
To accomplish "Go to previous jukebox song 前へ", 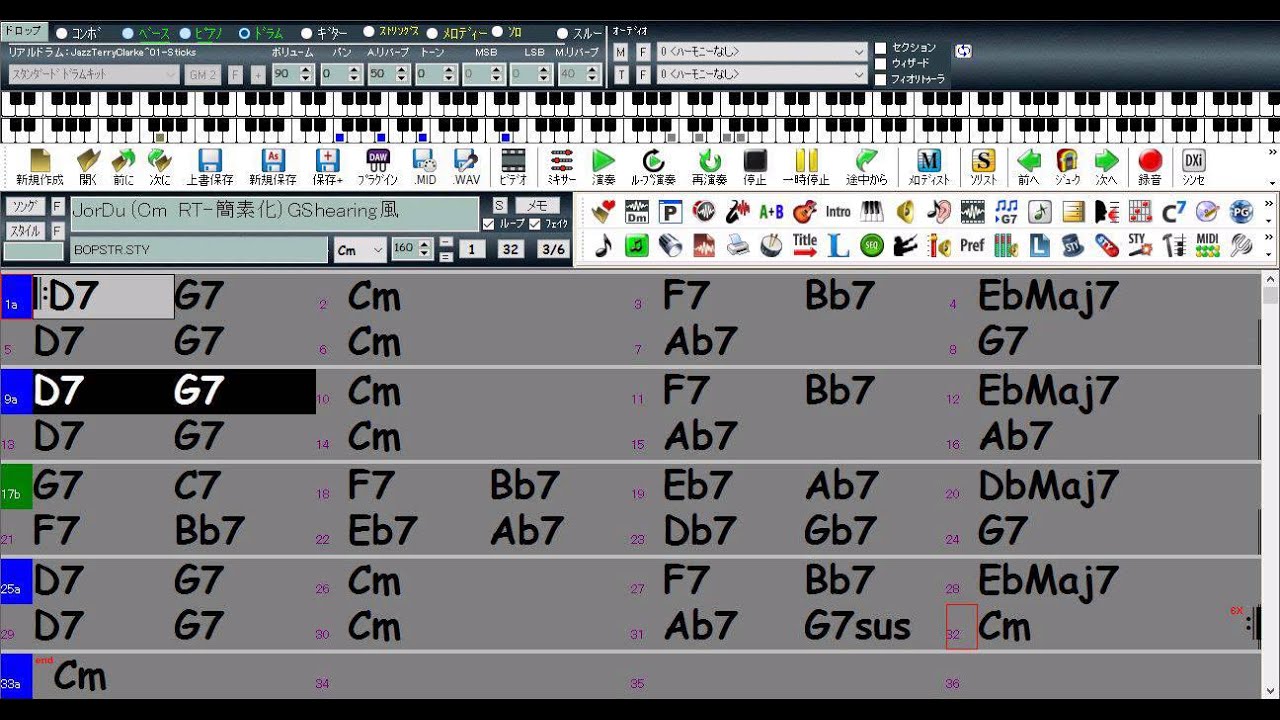I will 1029,167.
